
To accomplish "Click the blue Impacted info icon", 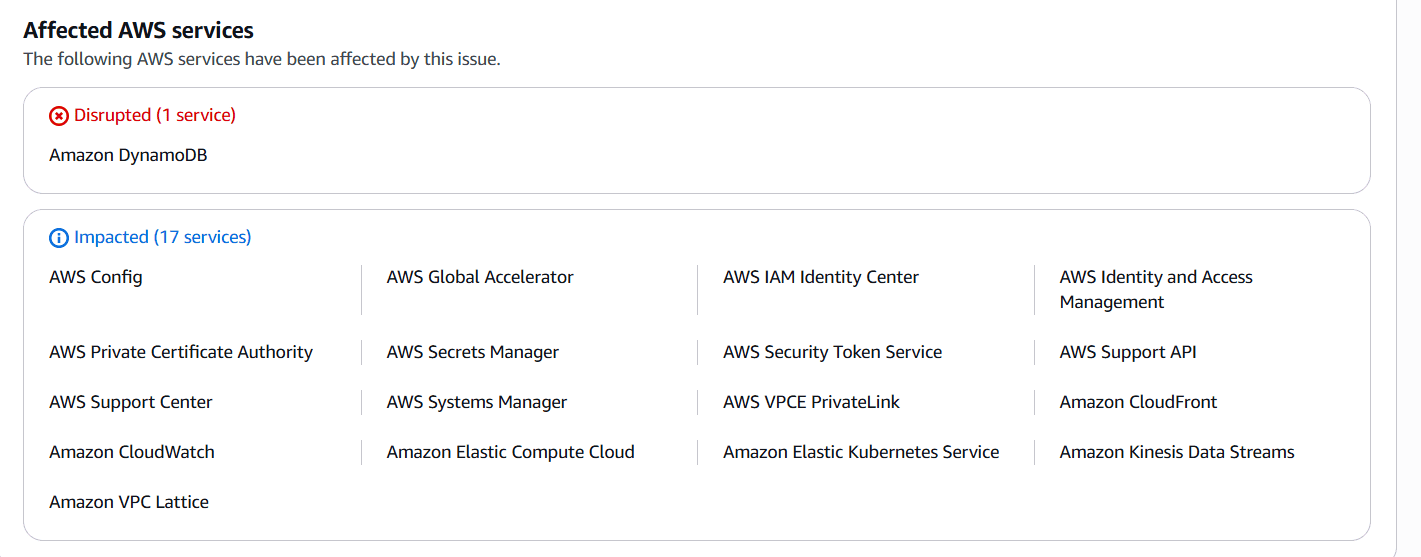I will (x=59, y=238).
